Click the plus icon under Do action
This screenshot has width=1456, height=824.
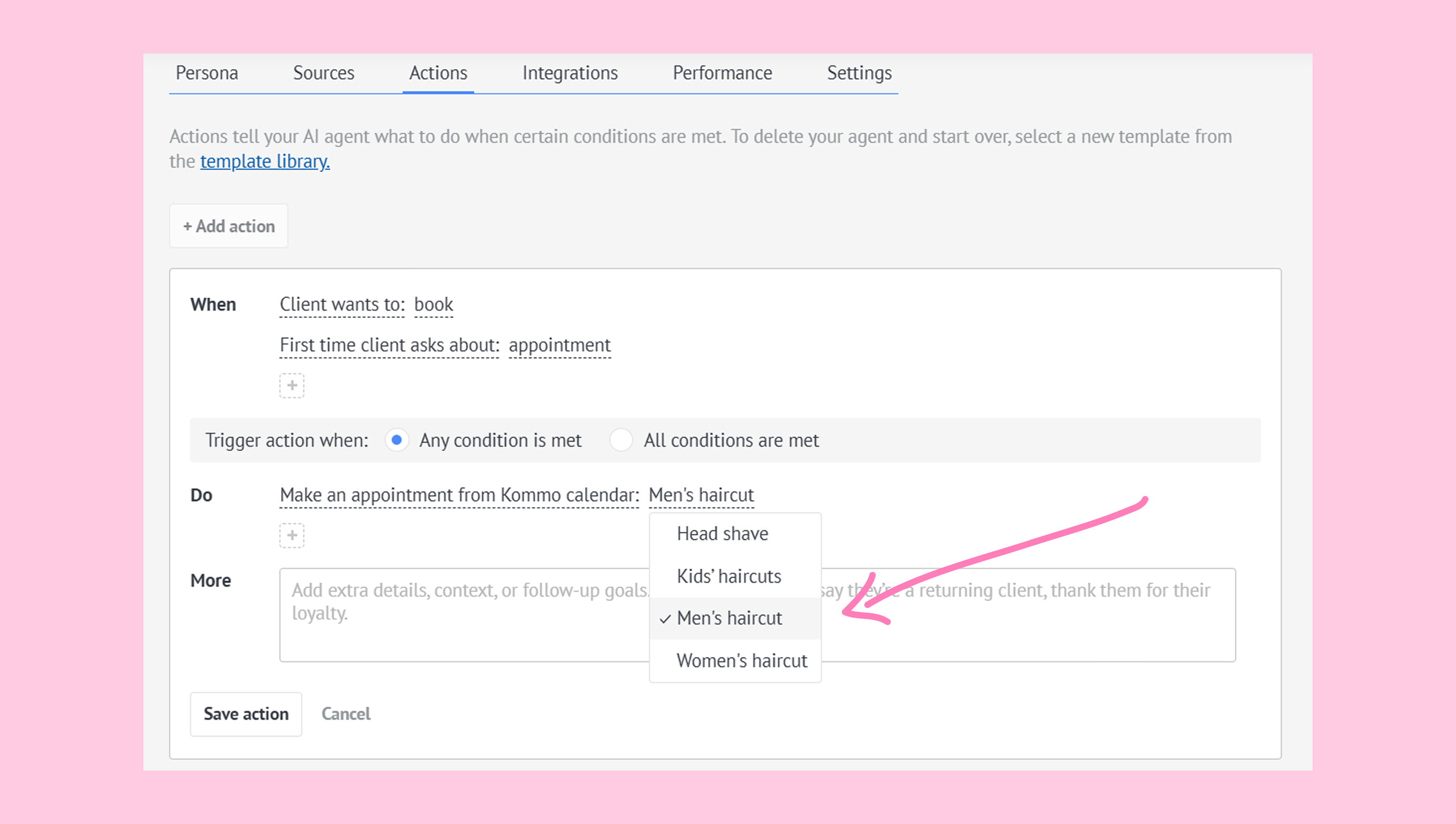tap(292, 536)
